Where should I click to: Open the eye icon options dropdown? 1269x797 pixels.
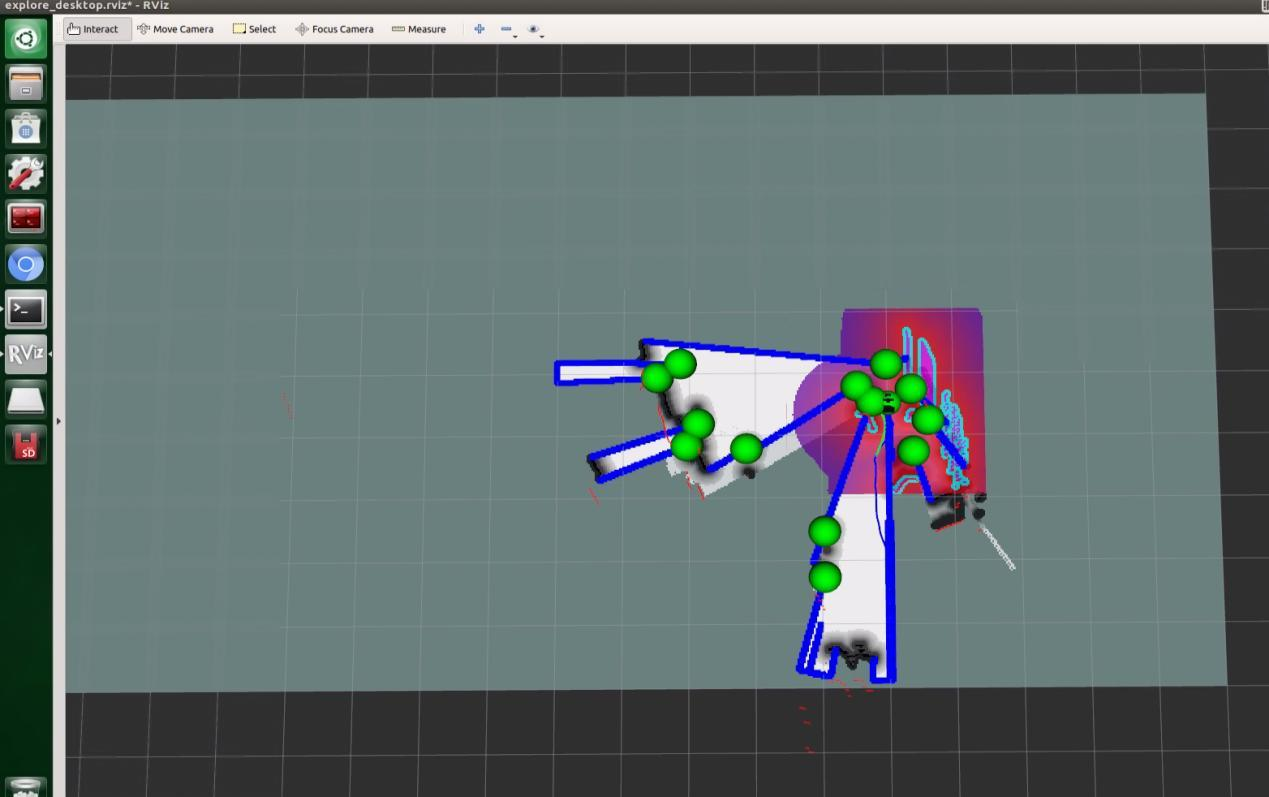tap(535, 30)
